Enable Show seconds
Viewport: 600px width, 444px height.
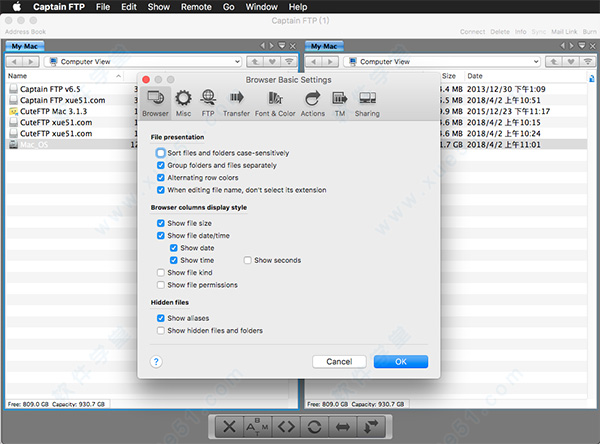point(248,260)
